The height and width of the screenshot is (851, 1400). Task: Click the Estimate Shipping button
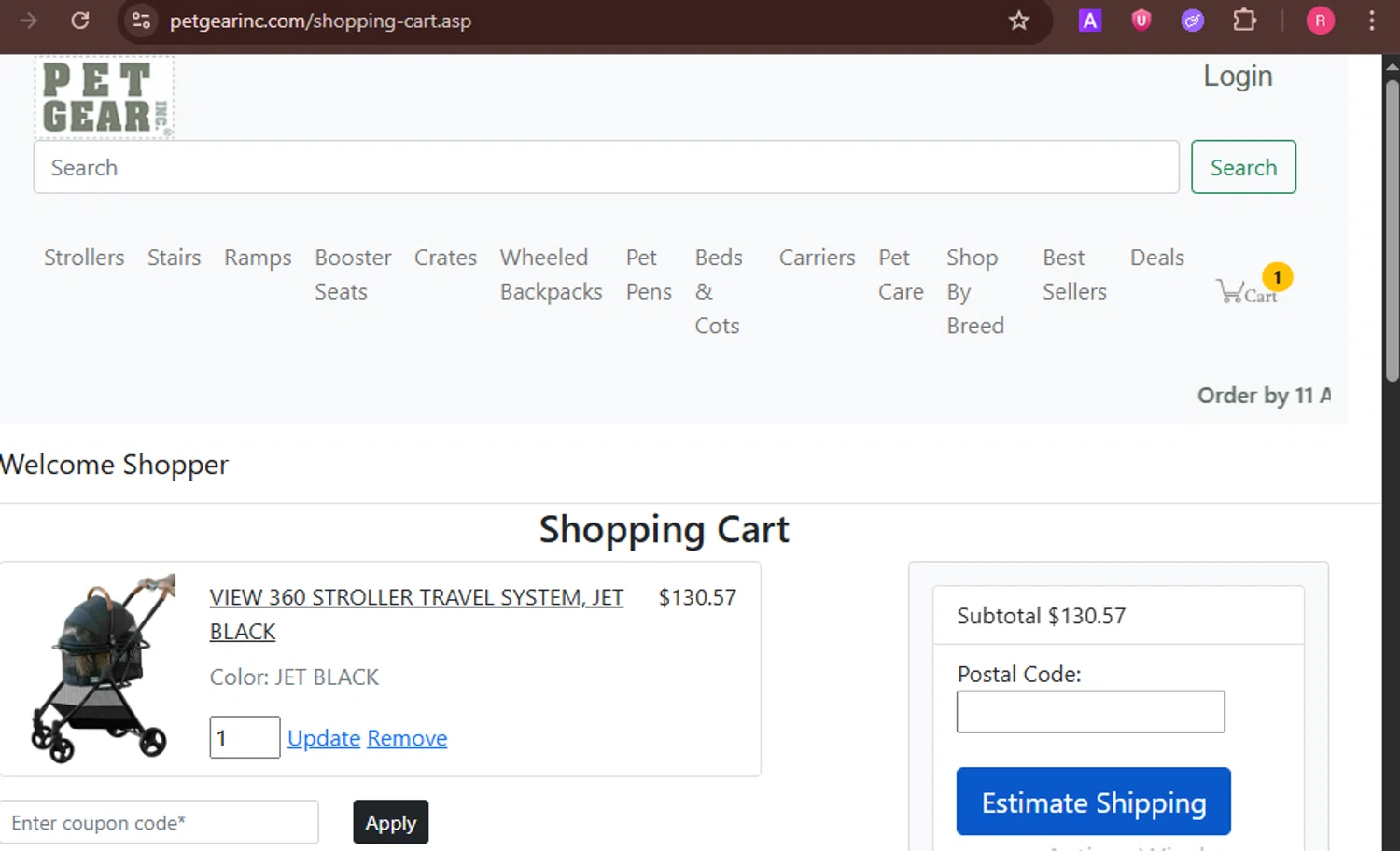tap(1093, 802)
